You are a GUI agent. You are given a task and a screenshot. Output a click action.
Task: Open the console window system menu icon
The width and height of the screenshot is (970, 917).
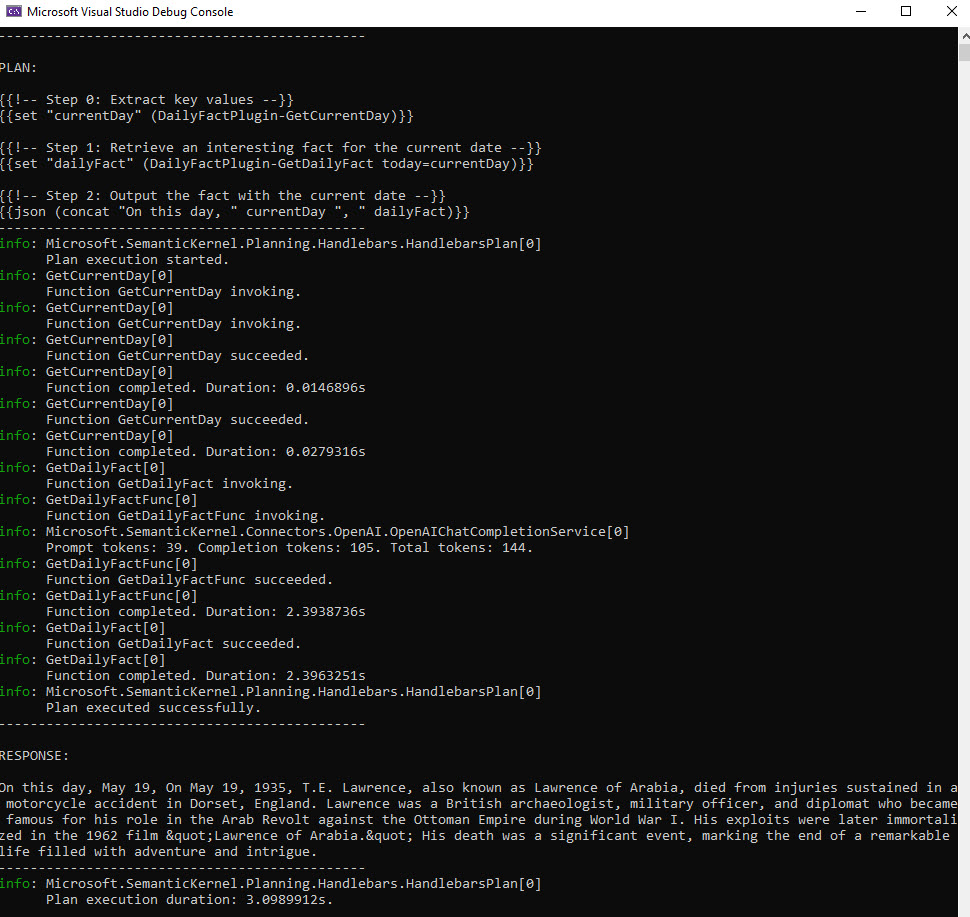point(14,12)
